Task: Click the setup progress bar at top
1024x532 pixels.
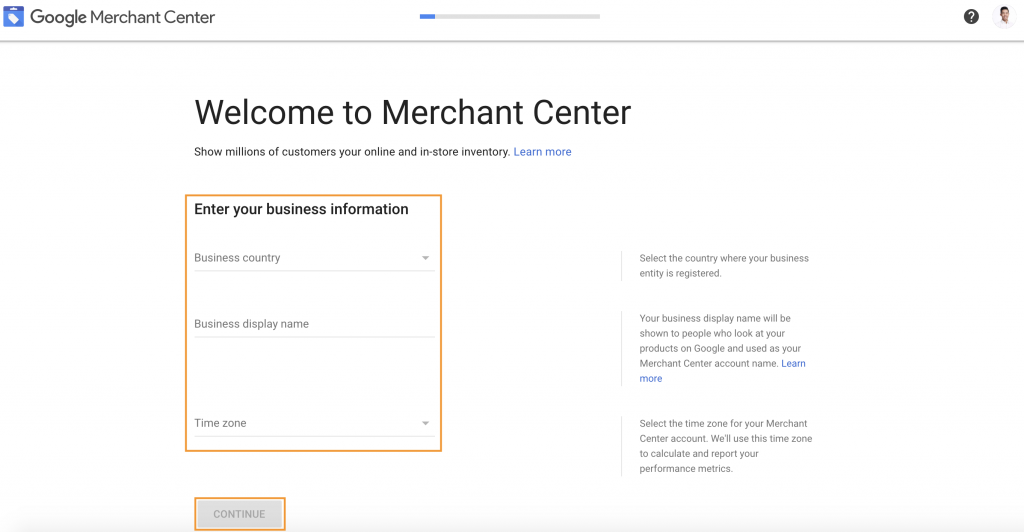Action: [x=509, y=16]
